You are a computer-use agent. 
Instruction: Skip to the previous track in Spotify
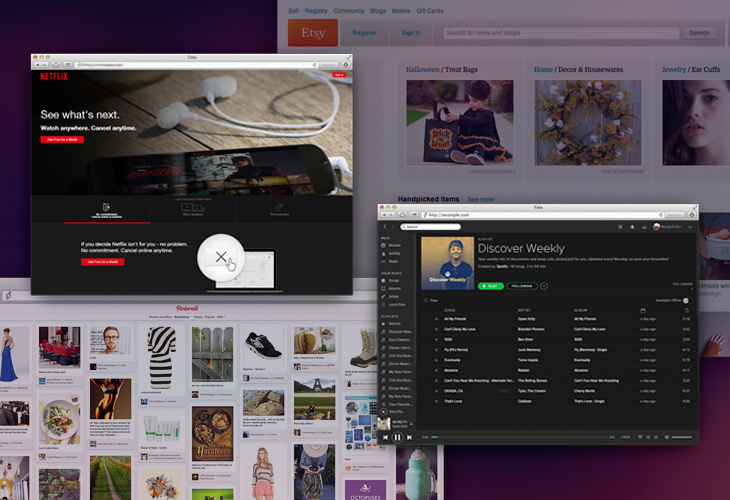point(385,437)
